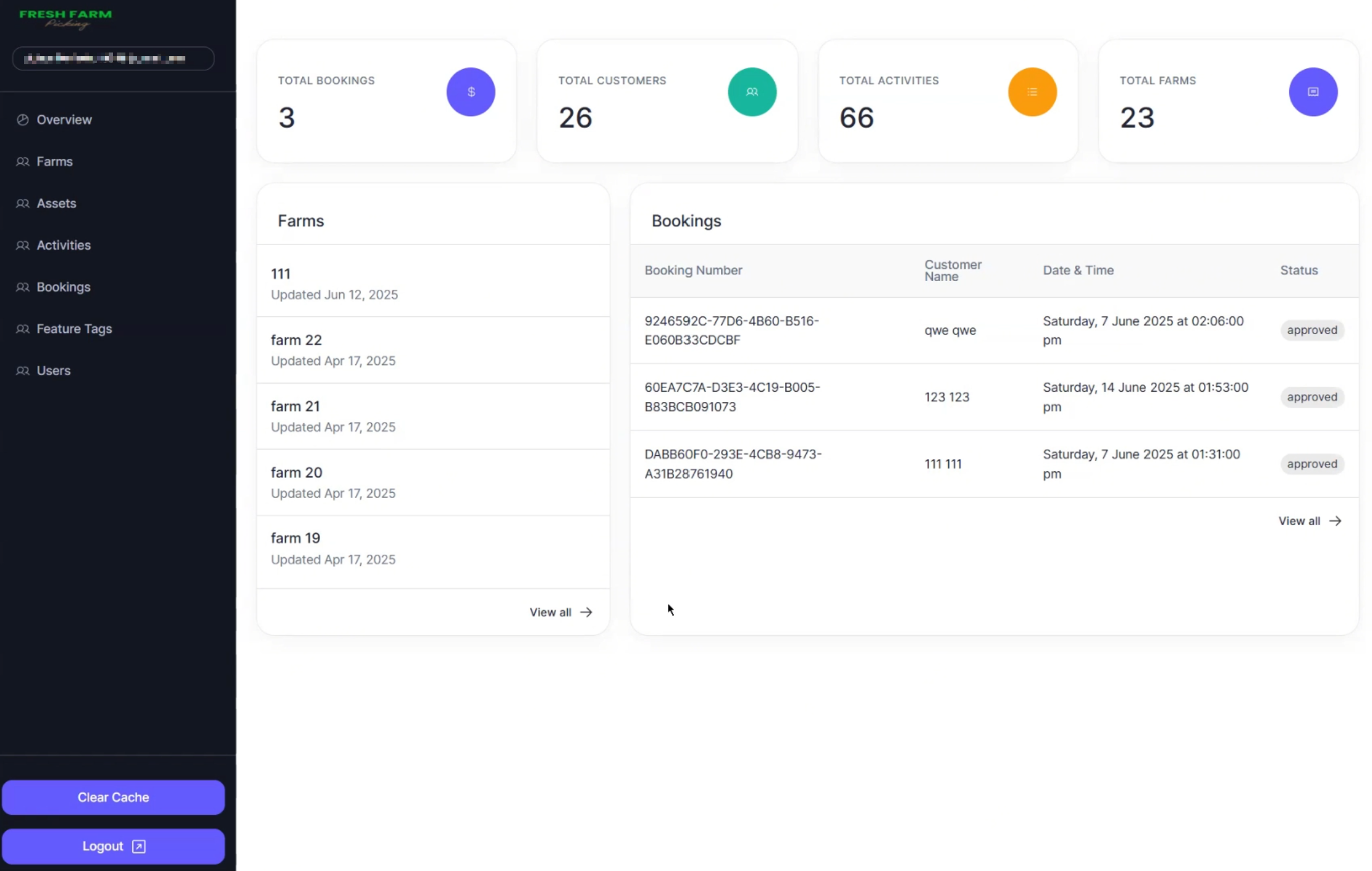Click the Feature Tags icon in the sidebar

click(23, 329)
